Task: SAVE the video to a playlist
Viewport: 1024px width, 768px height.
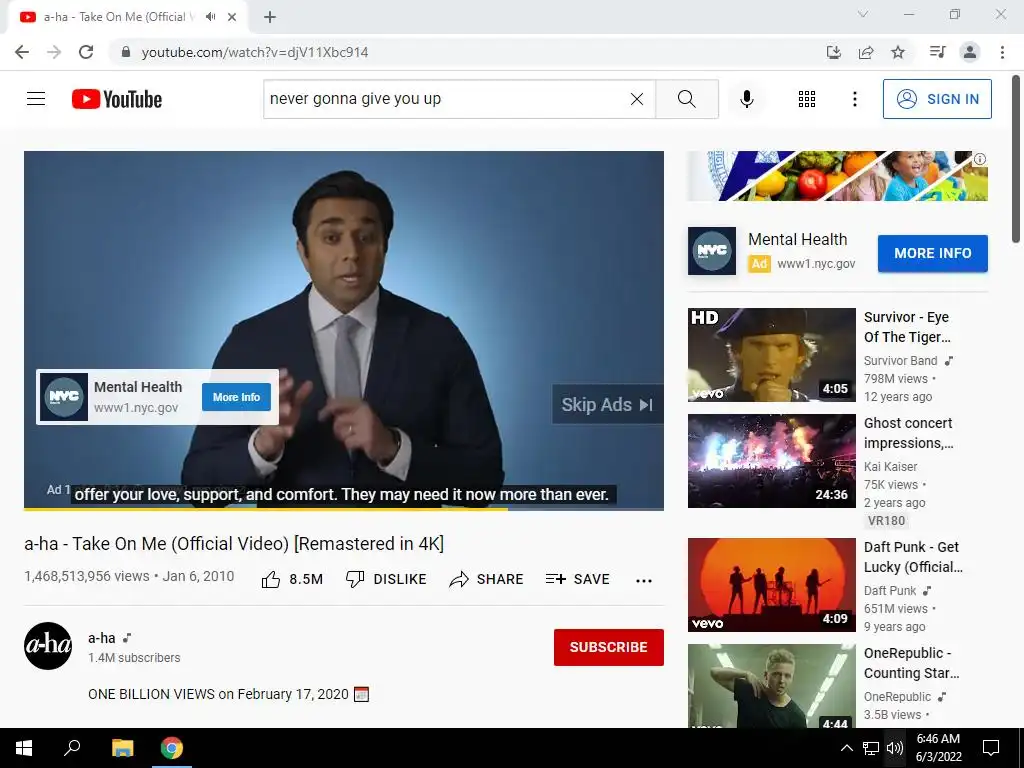Action: click(x=578, y=579)
